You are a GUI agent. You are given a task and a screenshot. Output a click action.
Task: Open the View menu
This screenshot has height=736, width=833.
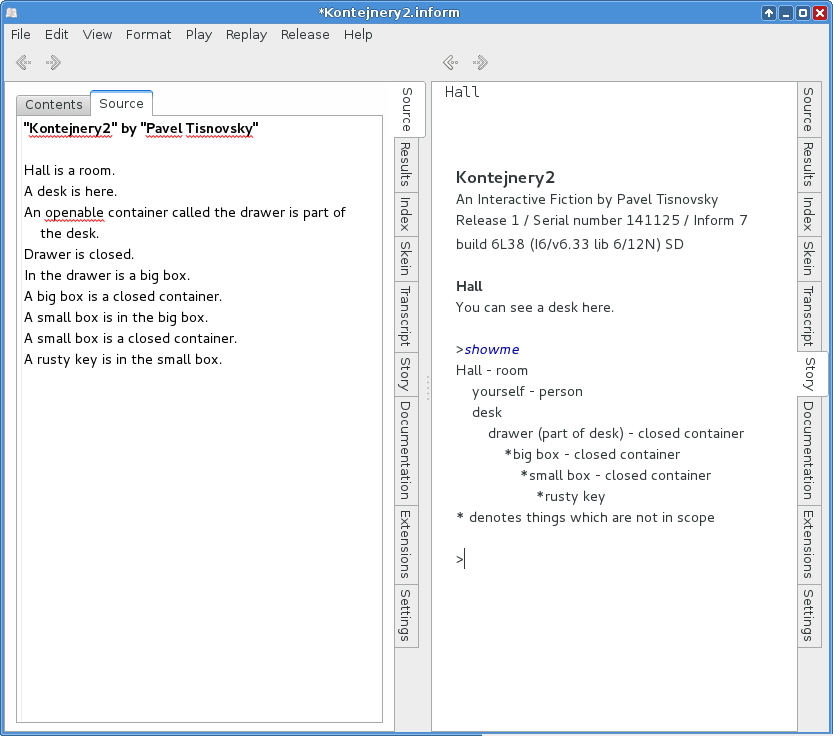coord(97,35)
